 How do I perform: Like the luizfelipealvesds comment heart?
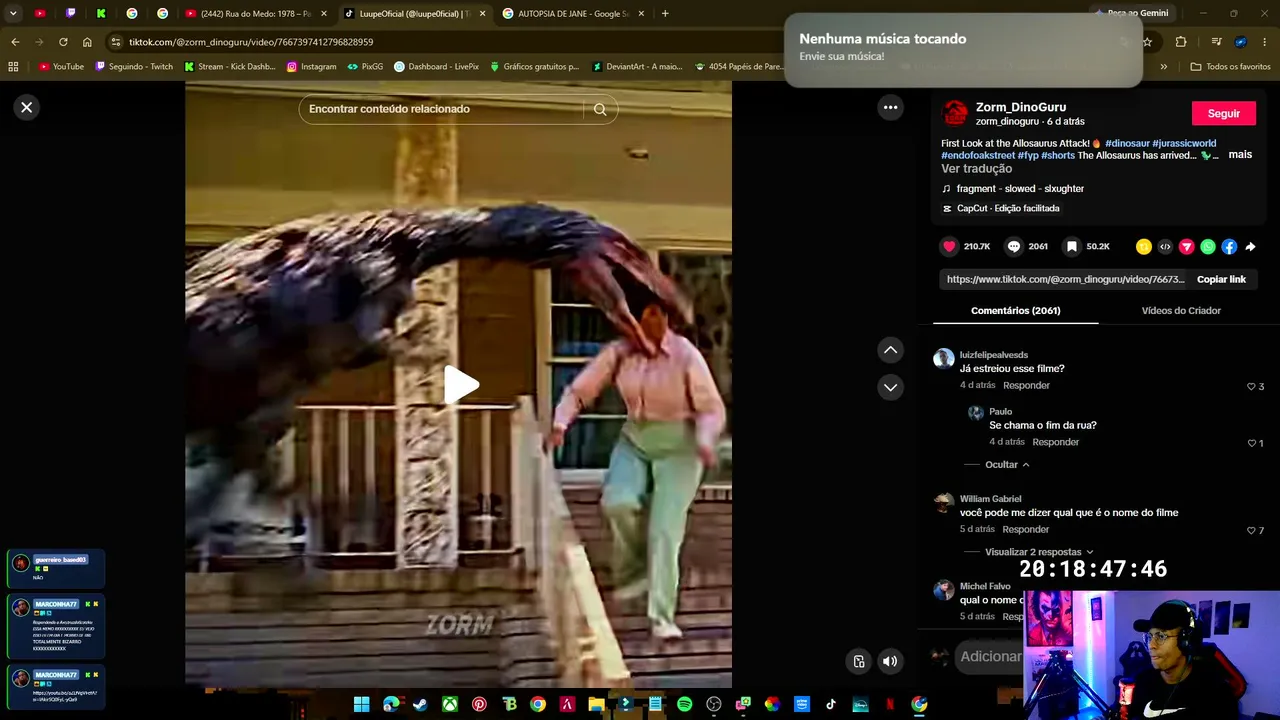(x=1251, y=386)
